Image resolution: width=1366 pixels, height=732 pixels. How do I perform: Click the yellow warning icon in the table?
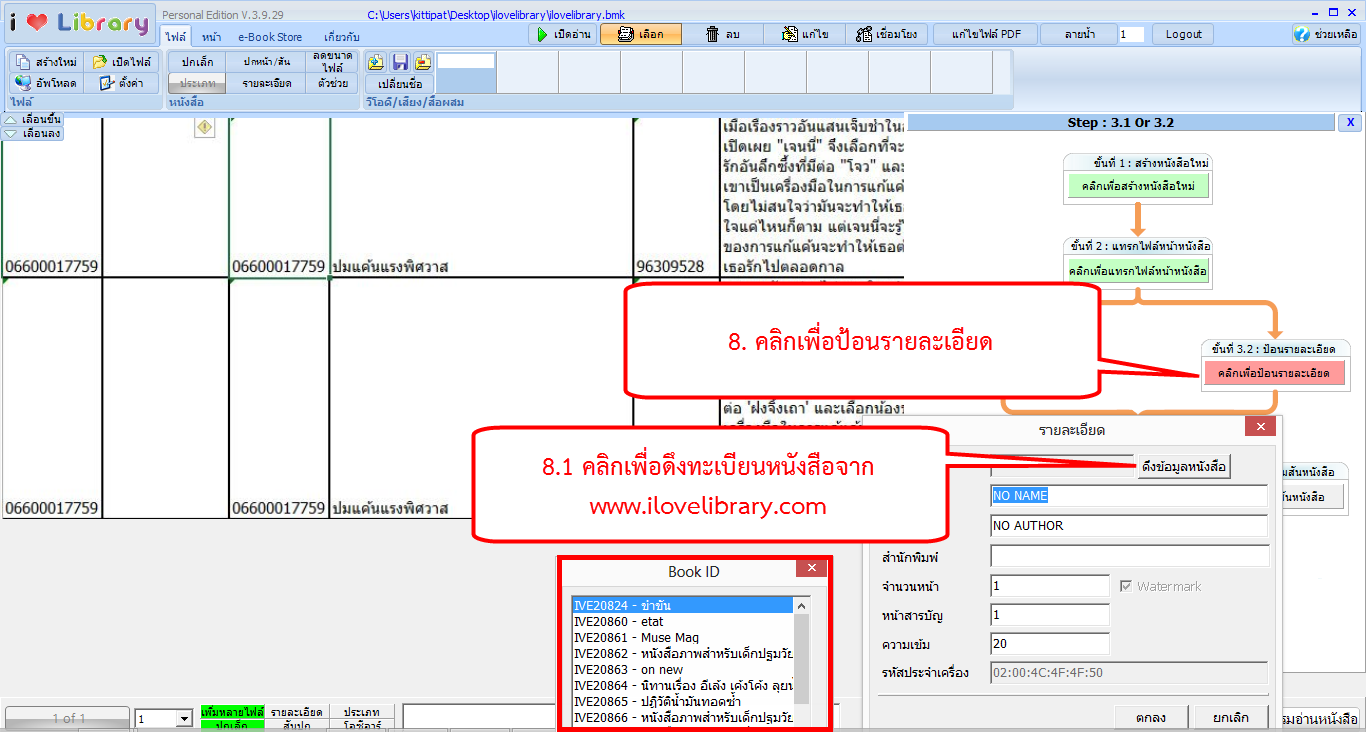click(204, 127)
